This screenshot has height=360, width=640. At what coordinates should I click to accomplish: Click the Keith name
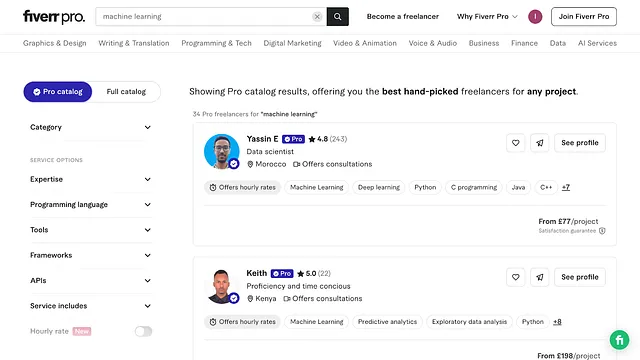pyautogui.click(x=257, y=273)
